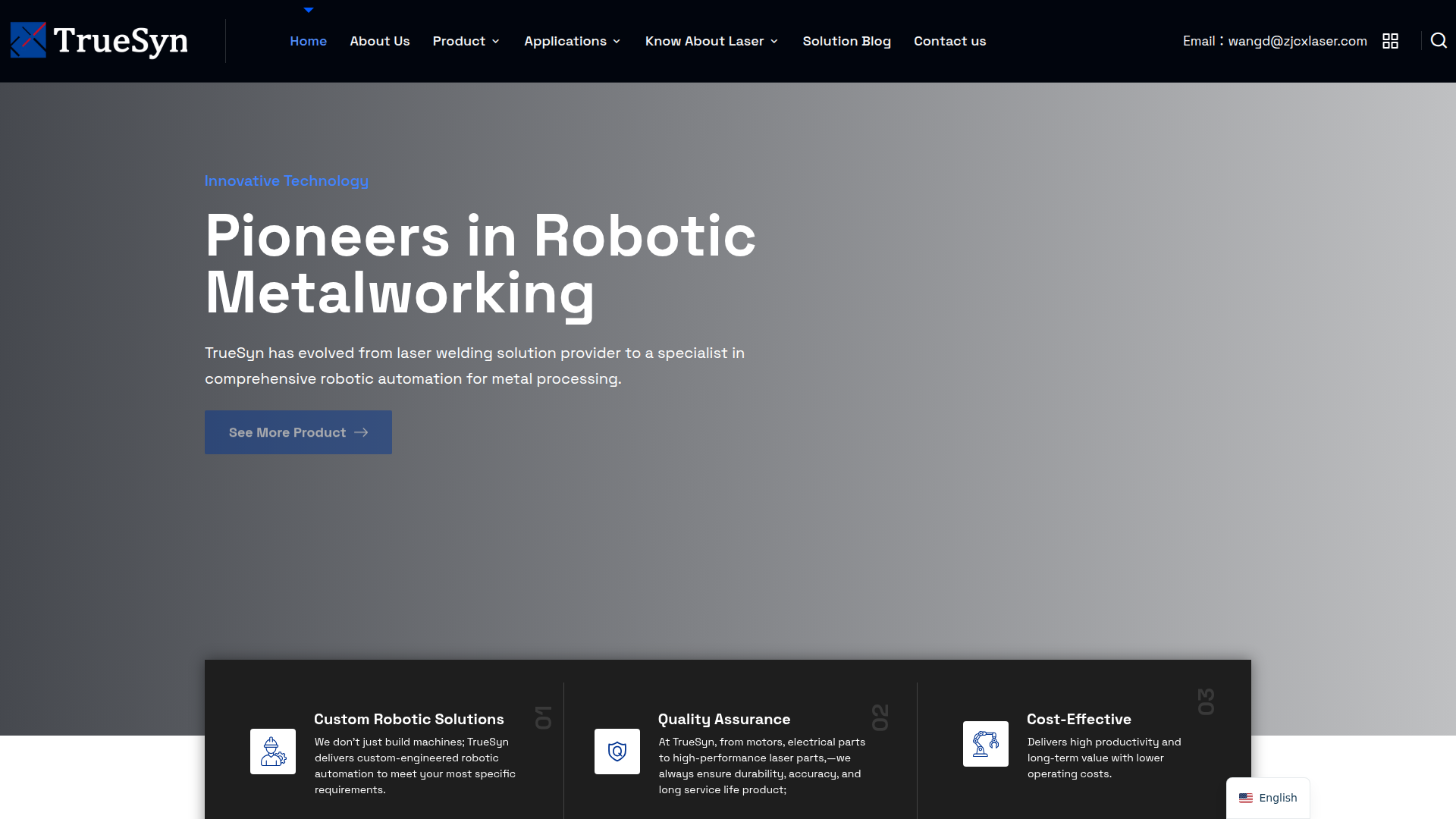Click the TrueSyn has evolved description paragraph

pos(475,366)
